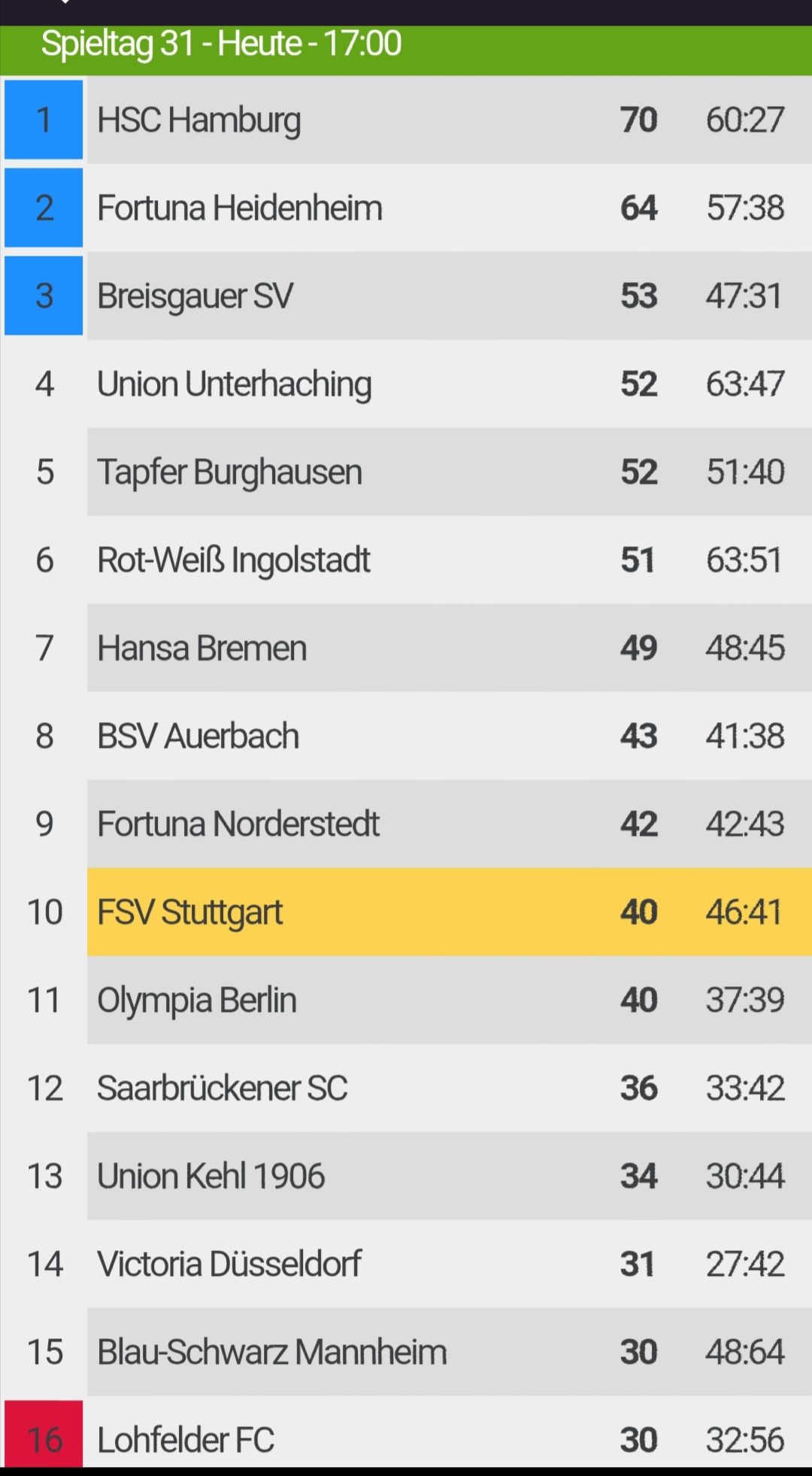Click the red rank 16 position badge
The height and width of the screenshot is (1476, 812).
click(x=44, y=1434)
